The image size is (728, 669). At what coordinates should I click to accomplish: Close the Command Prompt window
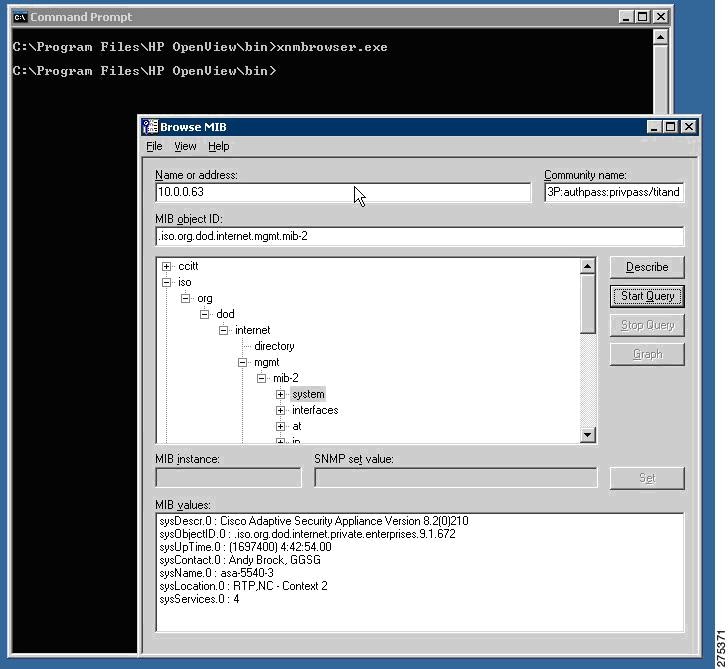661,17
